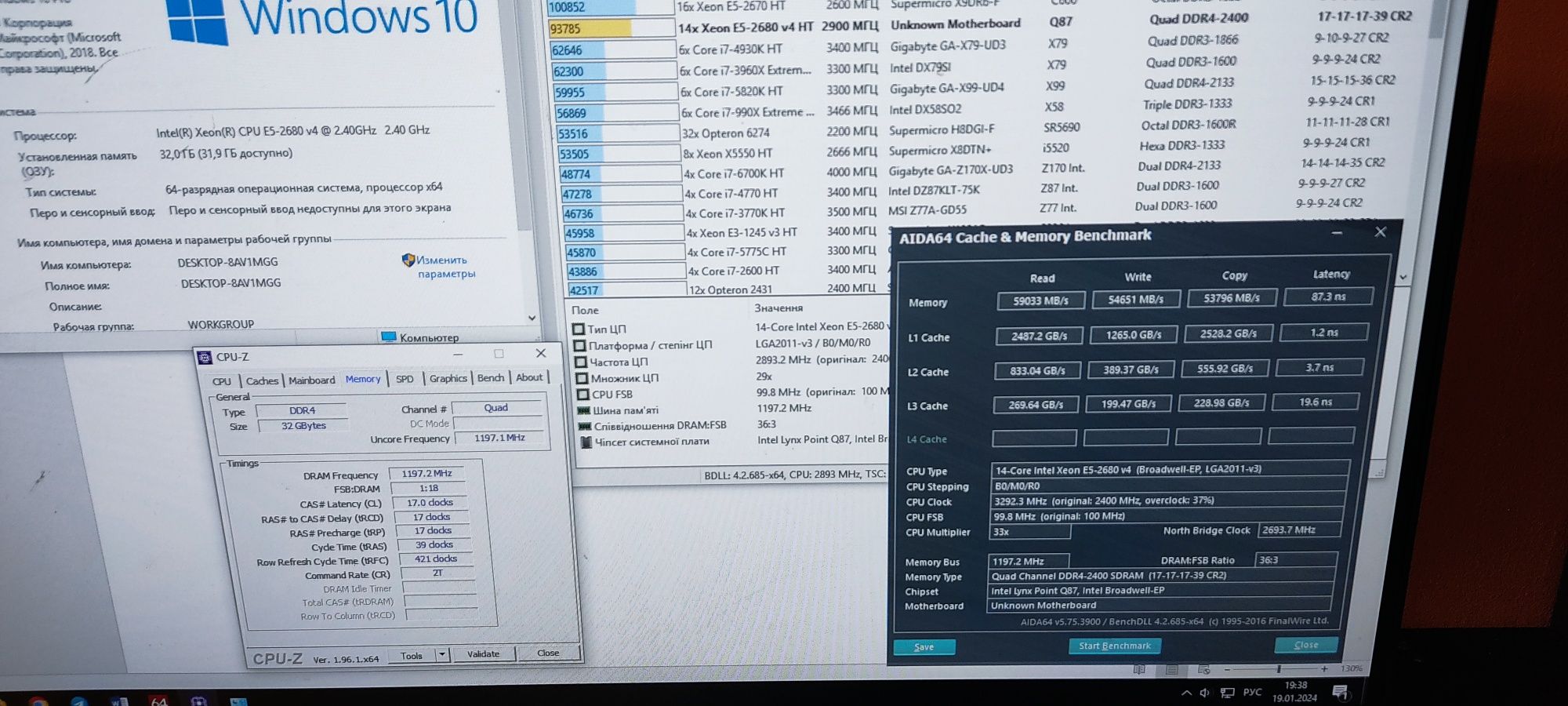Viewport: 1568px width, 706px height.
Task: Click the Шина пам'яті memory icon
Action: tap(584, 410)
